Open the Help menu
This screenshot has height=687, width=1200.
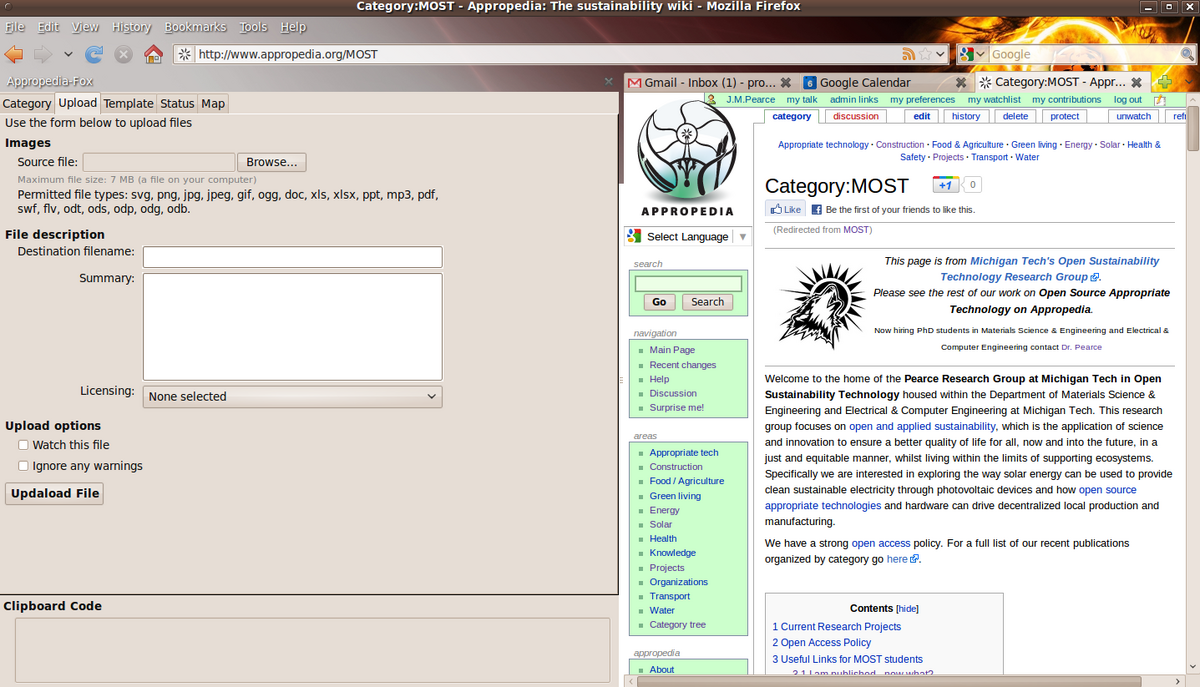pyautogui.click(x=293, y=27)
